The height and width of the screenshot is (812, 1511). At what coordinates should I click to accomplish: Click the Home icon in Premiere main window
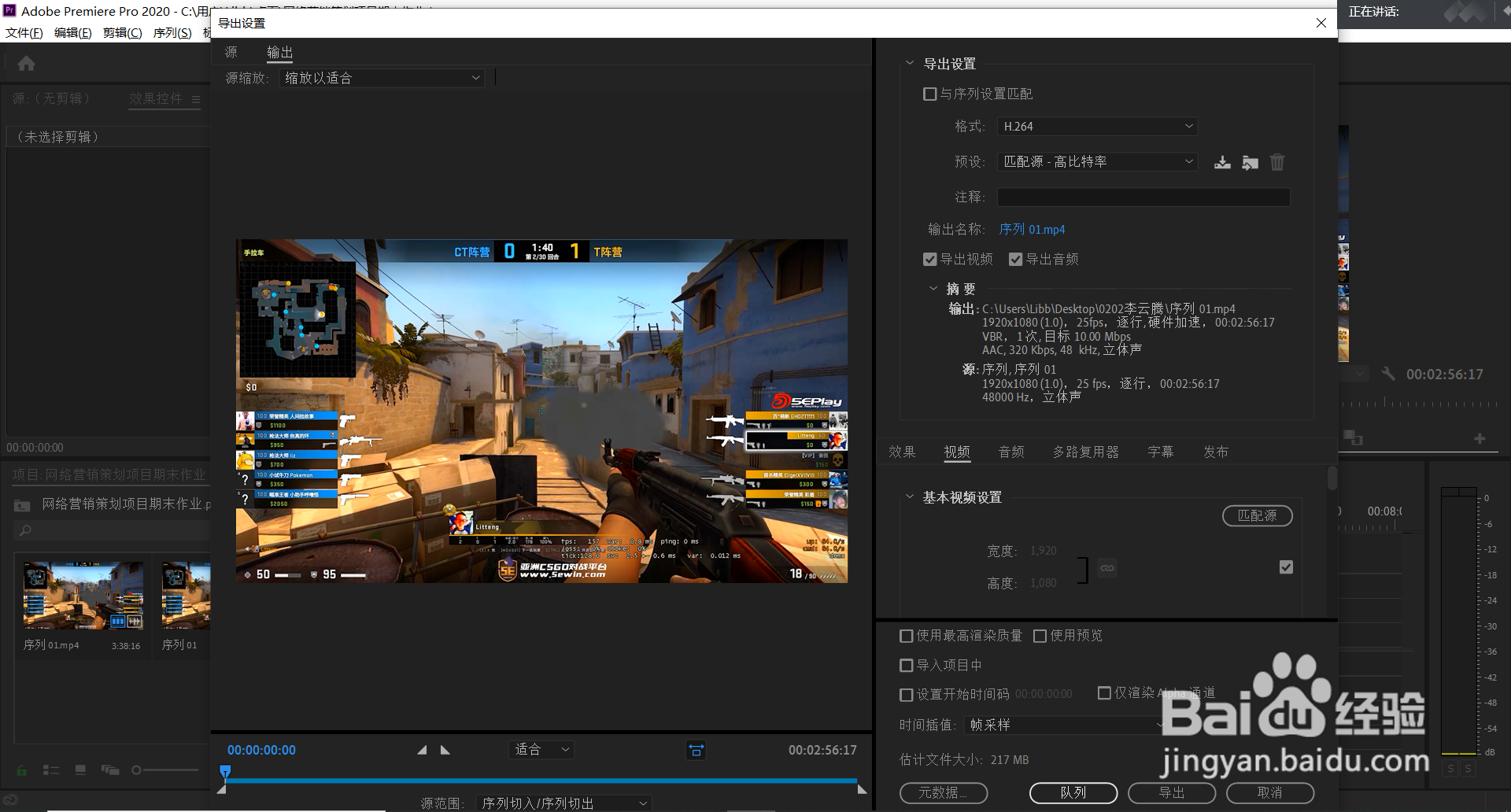click(26, 63)
